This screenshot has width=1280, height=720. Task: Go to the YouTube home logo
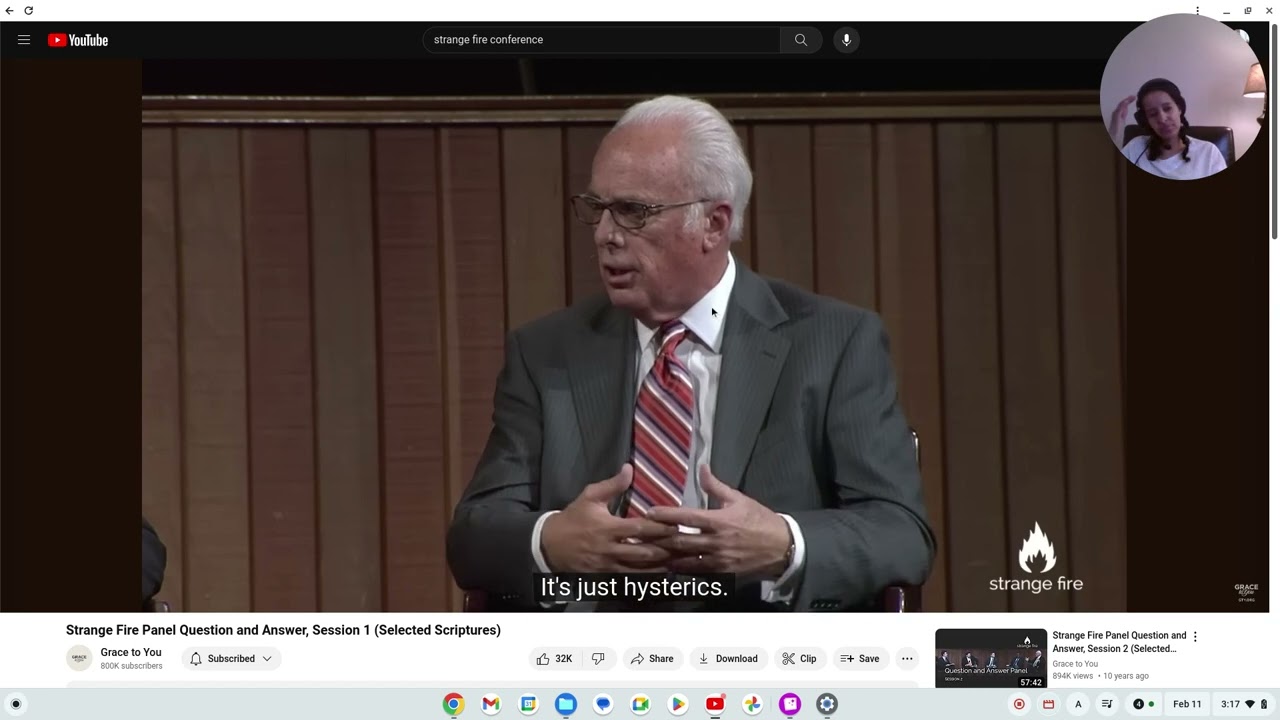click(x=78, y=40)
